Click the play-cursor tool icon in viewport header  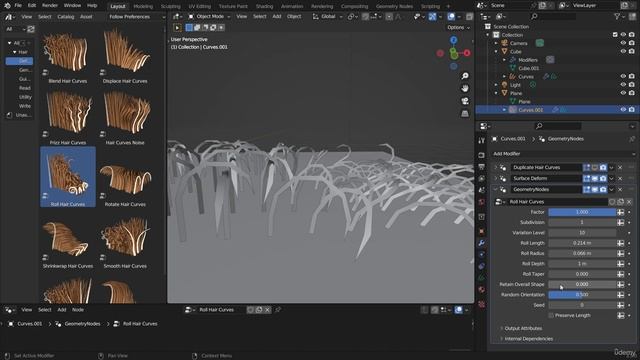(177, 28)
